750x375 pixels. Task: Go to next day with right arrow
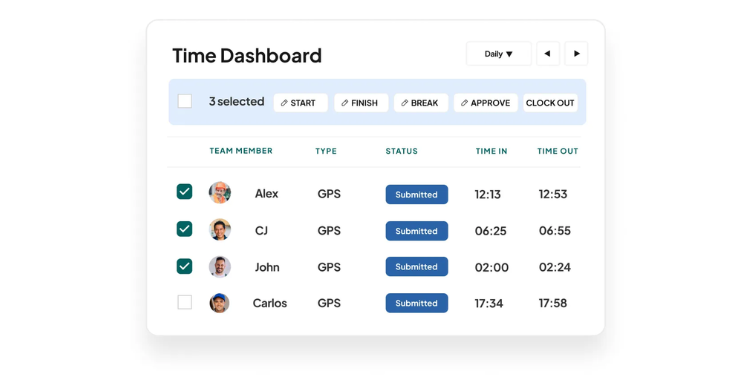(x=576, y=54)
